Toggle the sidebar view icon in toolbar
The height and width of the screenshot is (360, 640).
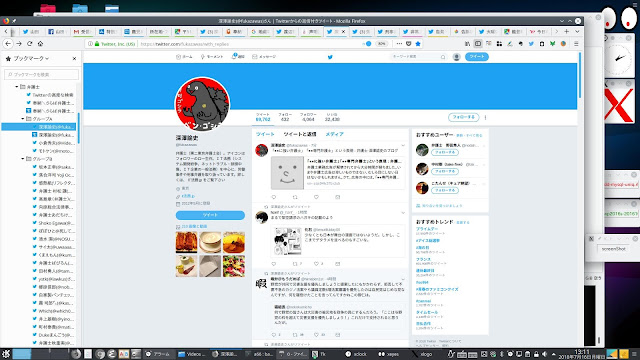478,44
